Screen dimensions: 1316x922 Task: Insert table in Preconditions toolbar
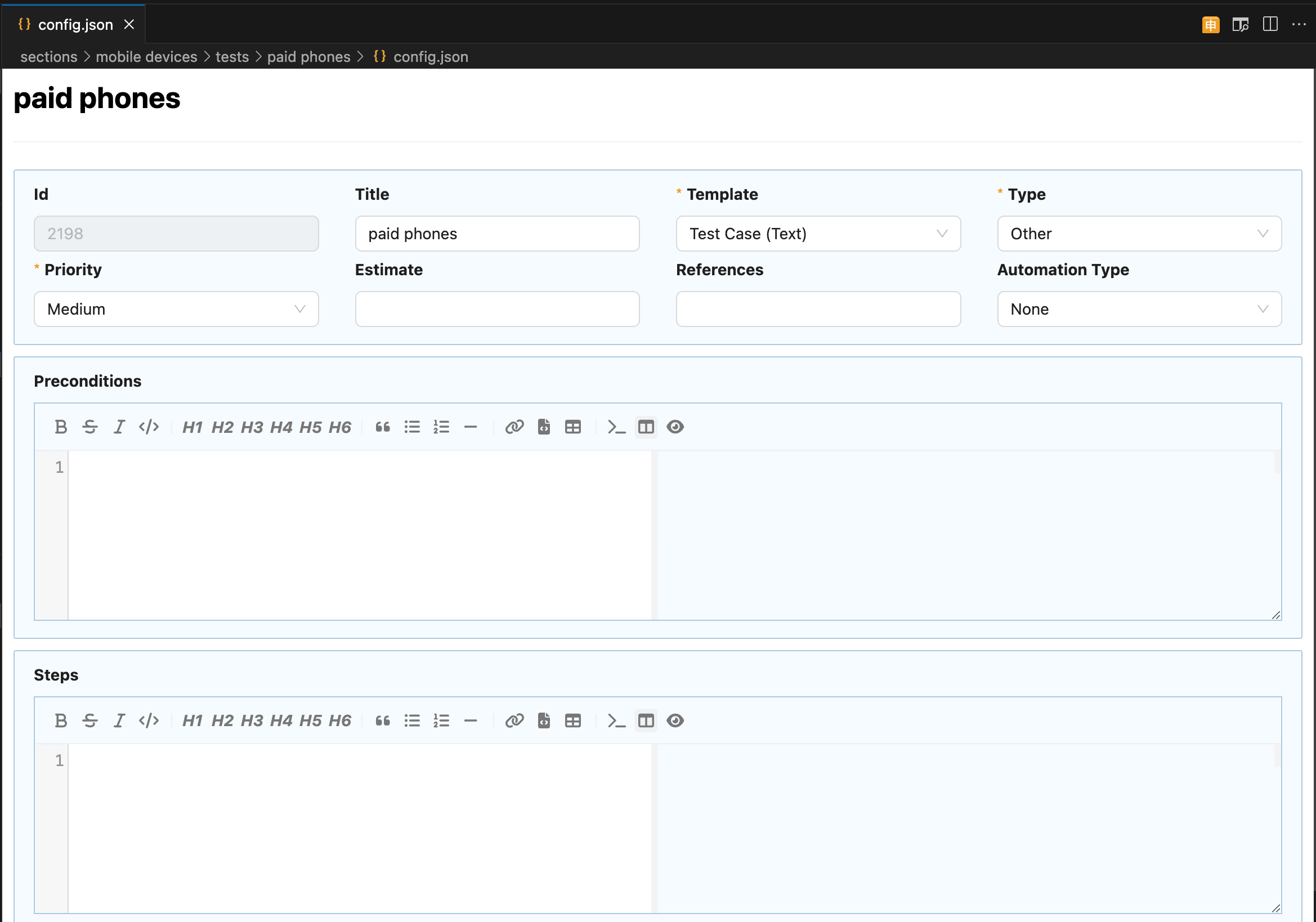coord(573,427)
